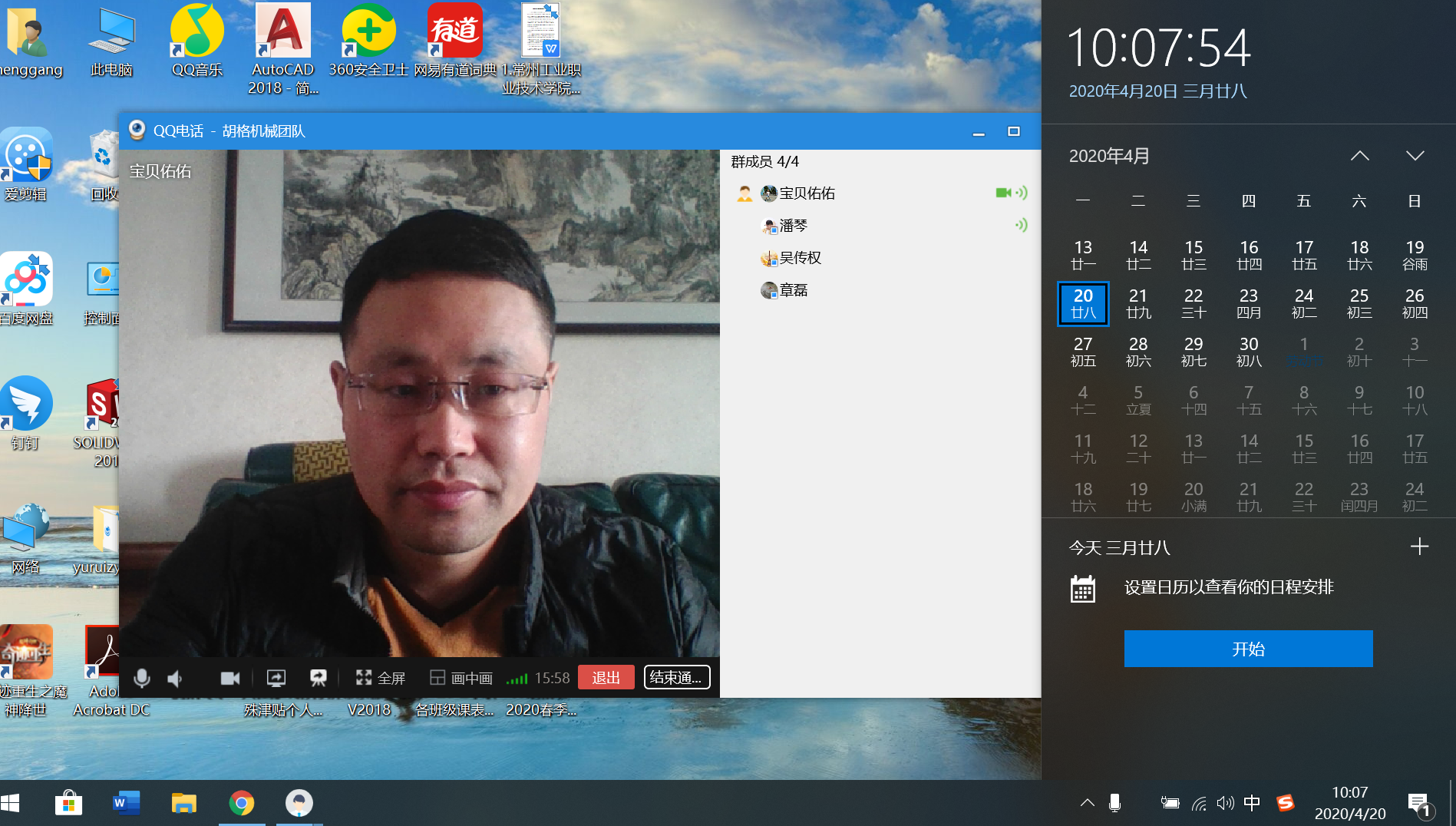This screenshot has height=826, width=1456.
Task: Click 开始 to set up calendar
Action: tap(1248, 649)
